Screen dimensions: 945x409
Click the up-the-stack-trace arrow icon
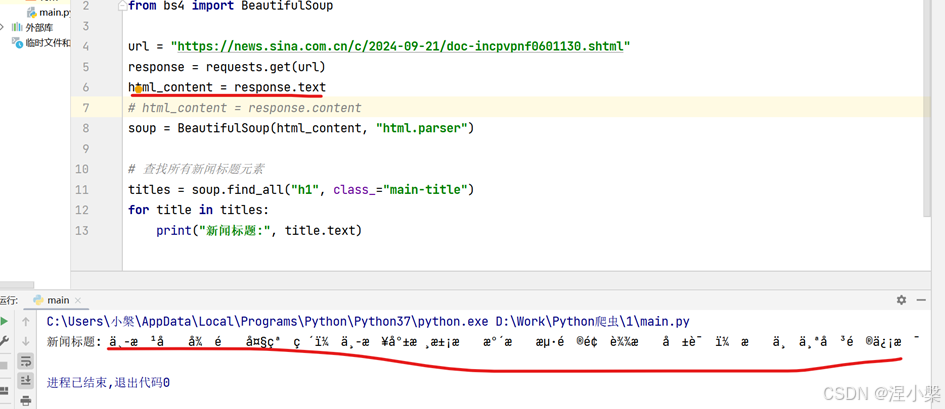click(26, 322)
